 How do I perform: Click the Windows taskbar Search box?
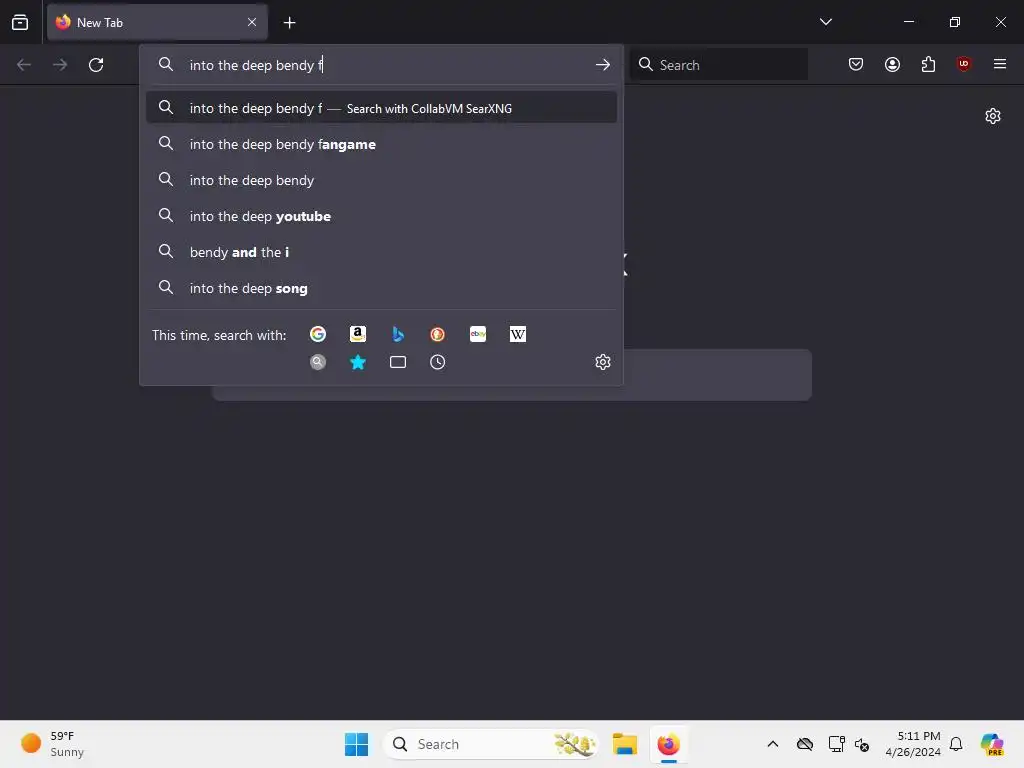click(x=490, y=744)
